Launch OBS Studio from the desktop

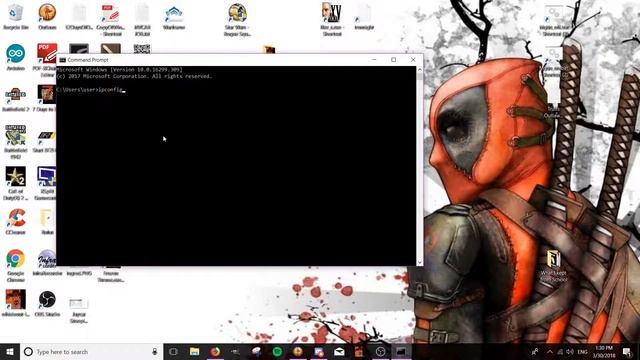click(47, 304)
